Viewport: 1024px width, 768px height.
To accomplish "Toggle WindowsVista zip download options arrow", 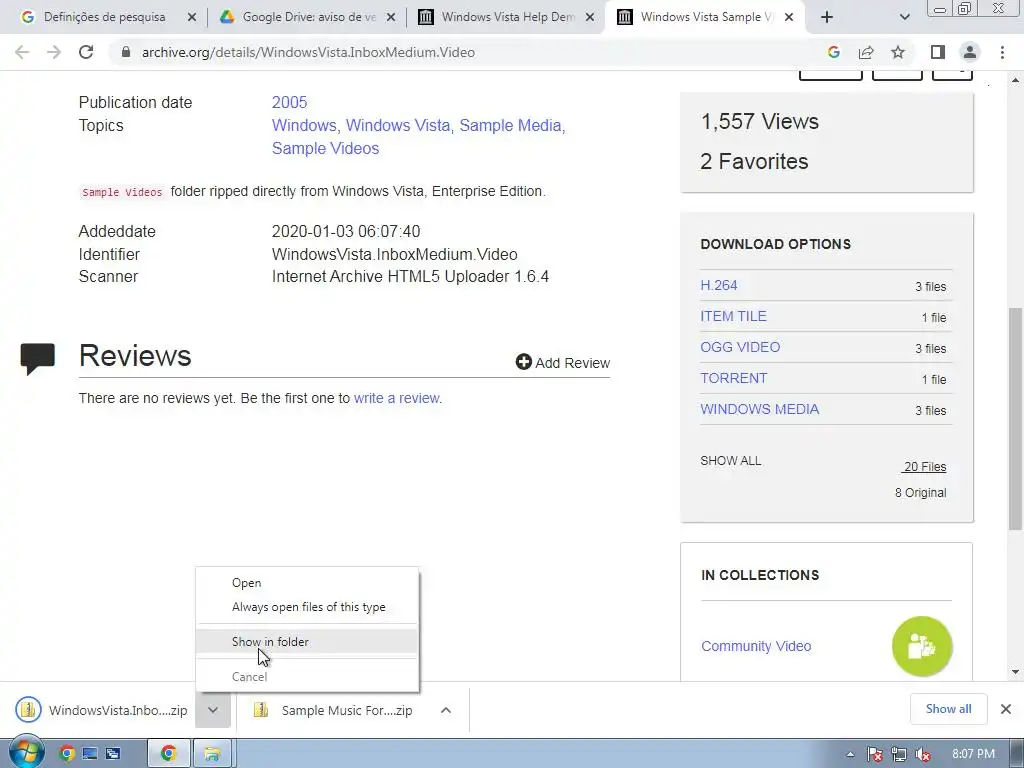I will point(213,710).
